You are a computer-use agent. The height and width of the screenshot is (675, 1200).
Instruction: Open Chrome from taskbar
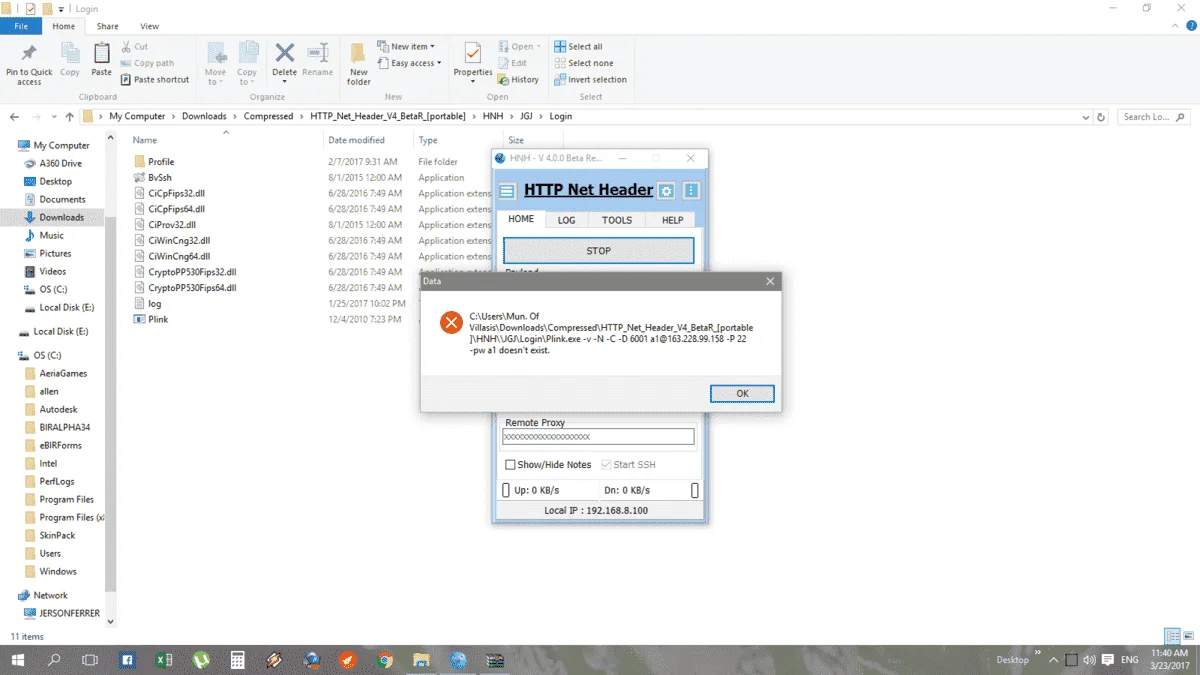(385, 660)
